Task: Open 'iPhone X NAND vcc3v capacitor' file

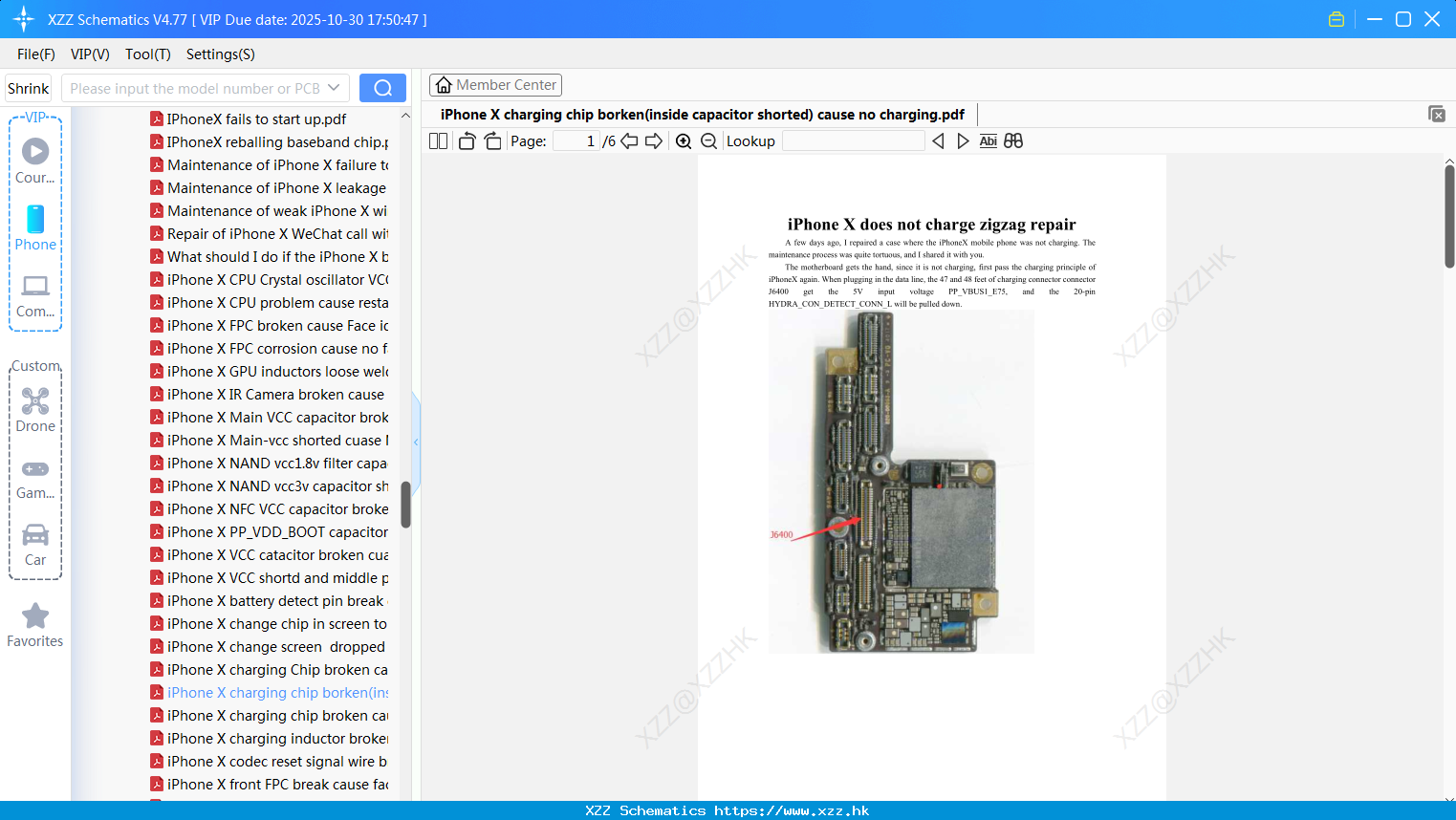Action: coord(270,486)
